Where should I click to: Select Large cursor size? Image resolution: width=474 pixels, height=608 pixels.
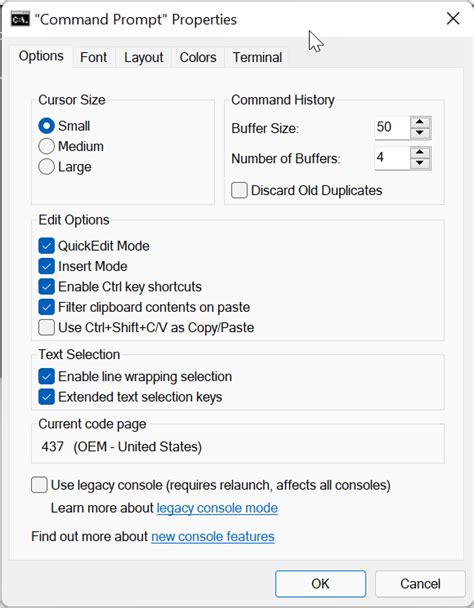(x=47, y=167)
